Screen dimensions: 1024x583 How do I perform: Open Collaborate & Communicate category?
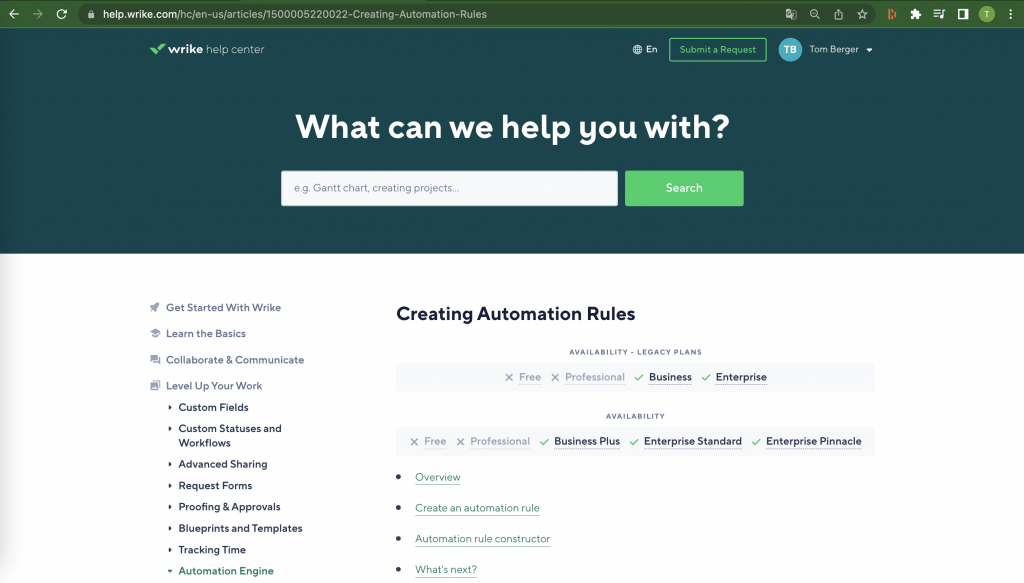(234, 360)
